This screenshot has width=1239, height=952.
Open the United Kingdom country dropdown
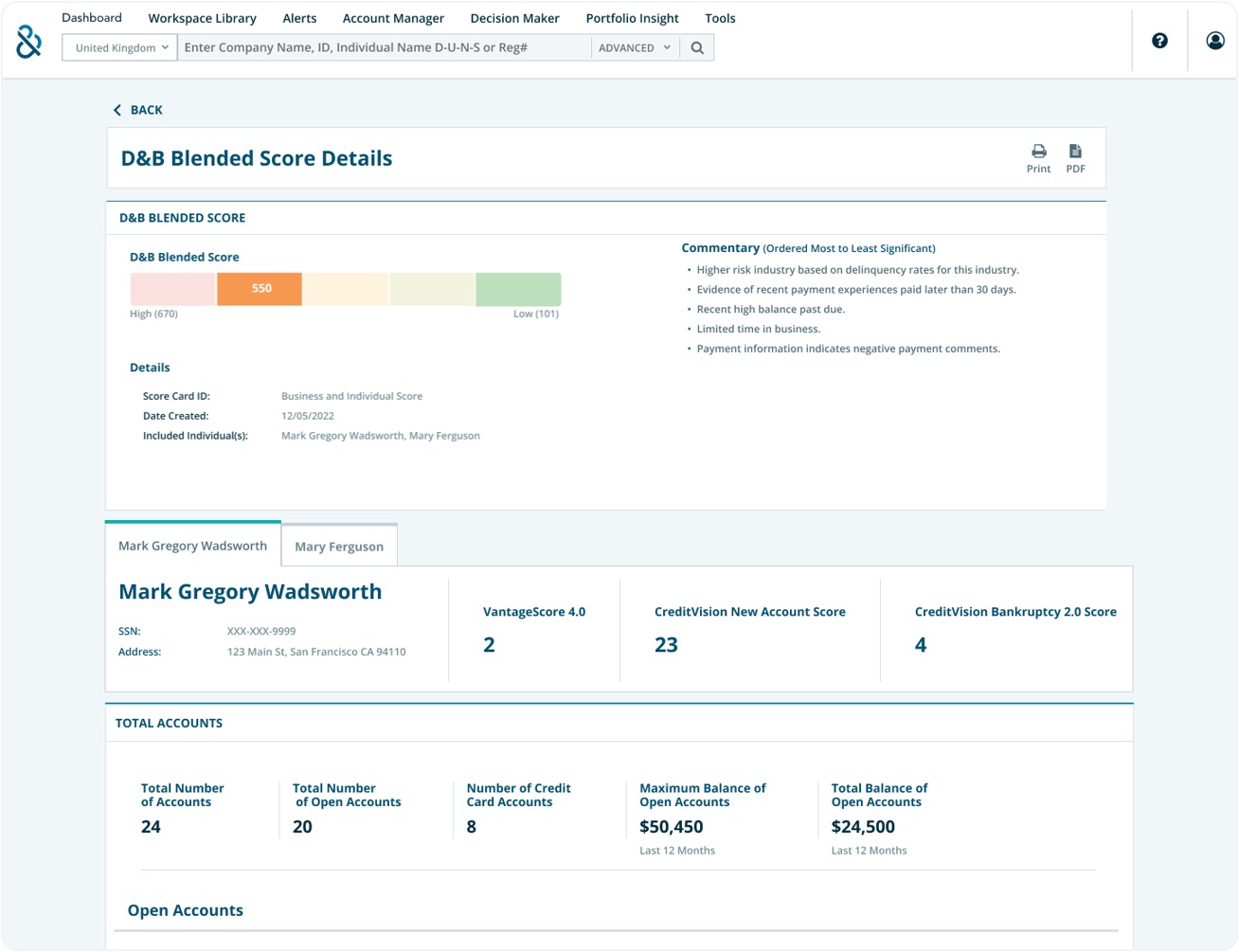click(120, 47)
